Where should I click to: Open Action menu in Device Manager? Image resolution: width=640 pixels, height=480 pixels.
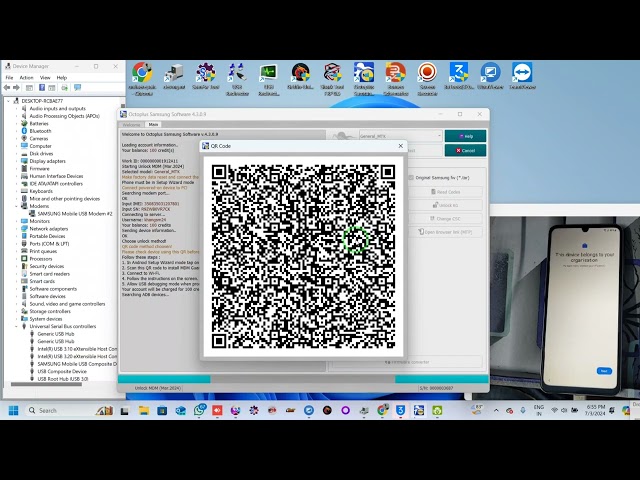coord(27,78)
